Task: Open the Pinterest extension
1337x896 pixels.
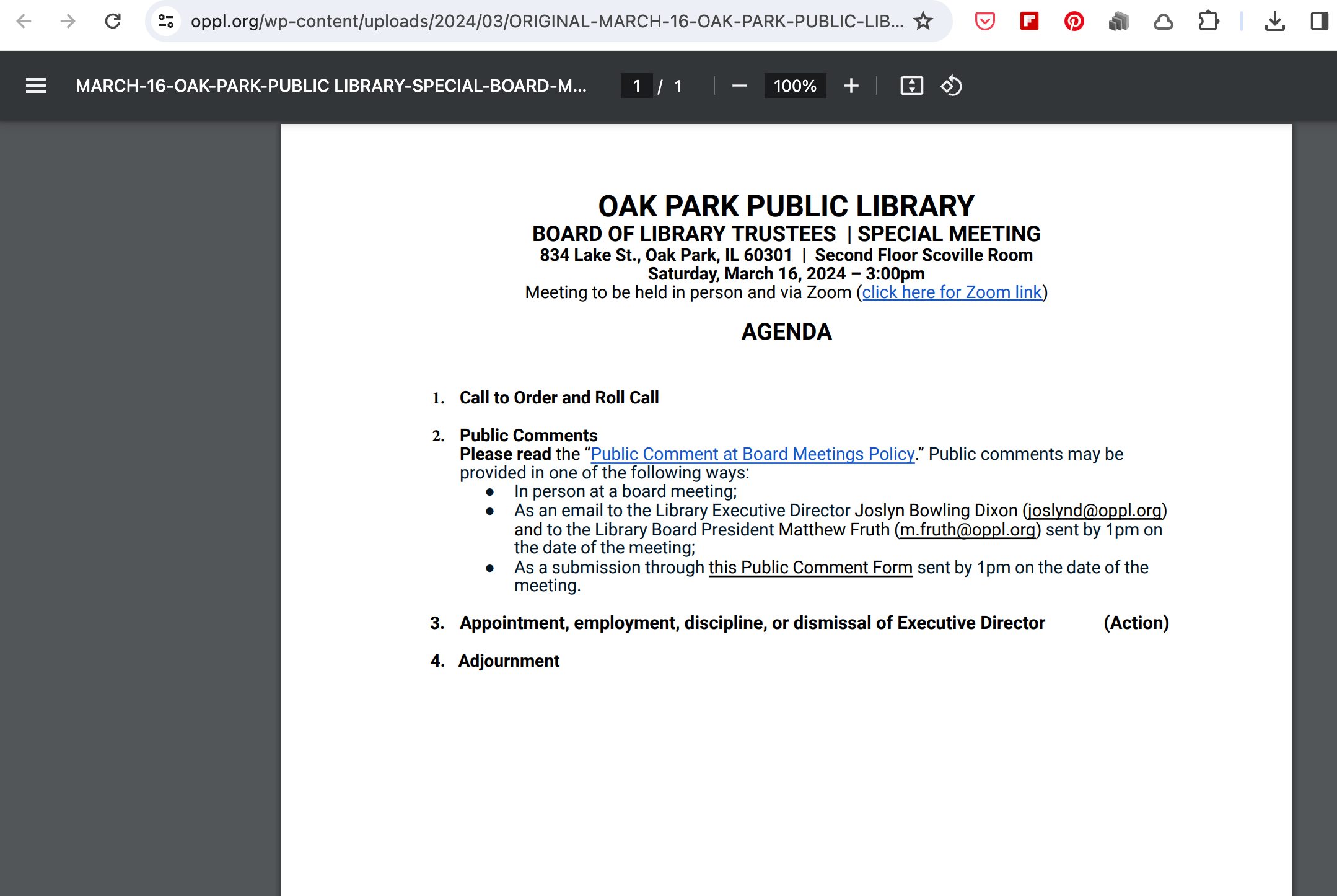Action: point(1074,20)
